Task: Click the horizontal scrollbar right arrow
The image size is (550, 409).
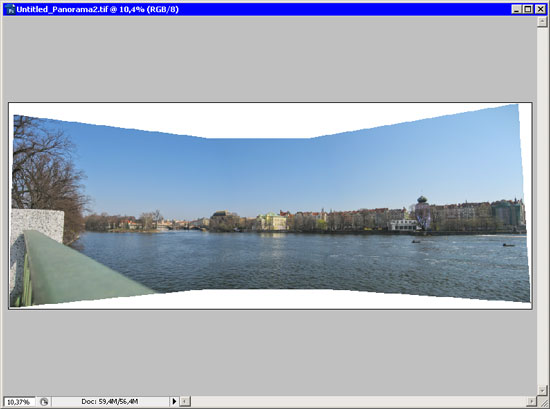Action: (532, 402)
